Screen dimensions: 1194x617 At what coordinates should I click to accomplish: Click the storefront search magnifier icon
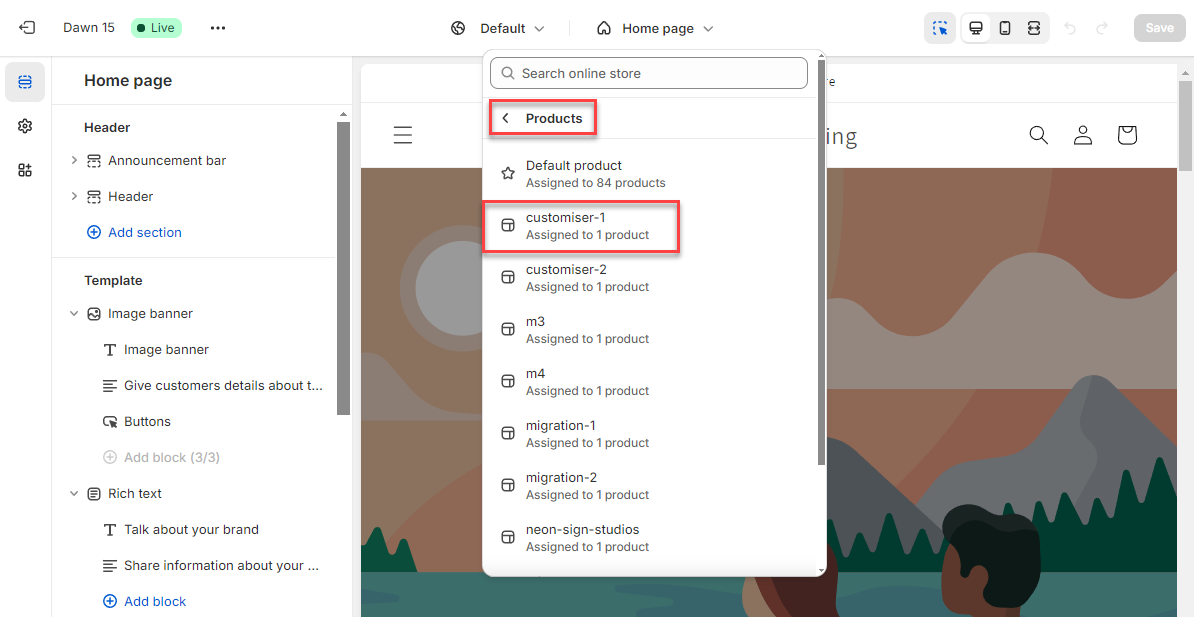[1039, 135]
